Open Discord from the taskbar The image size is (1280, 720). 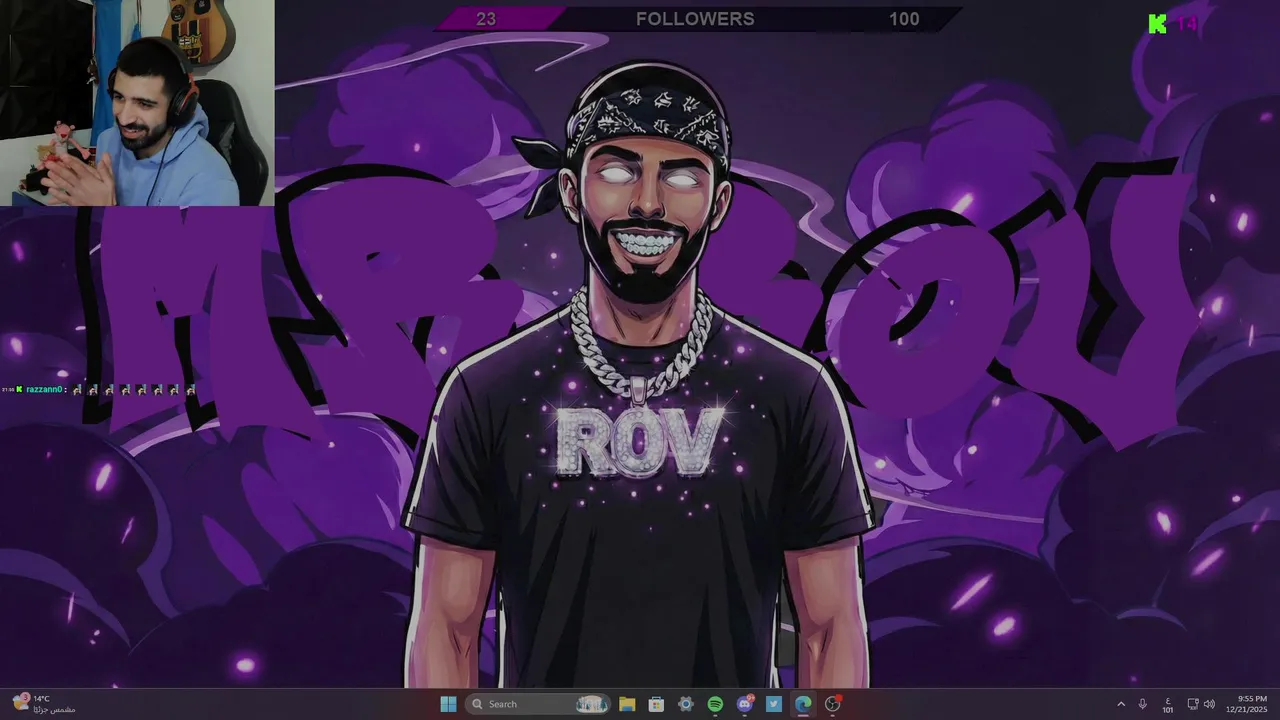pos(745,704)
